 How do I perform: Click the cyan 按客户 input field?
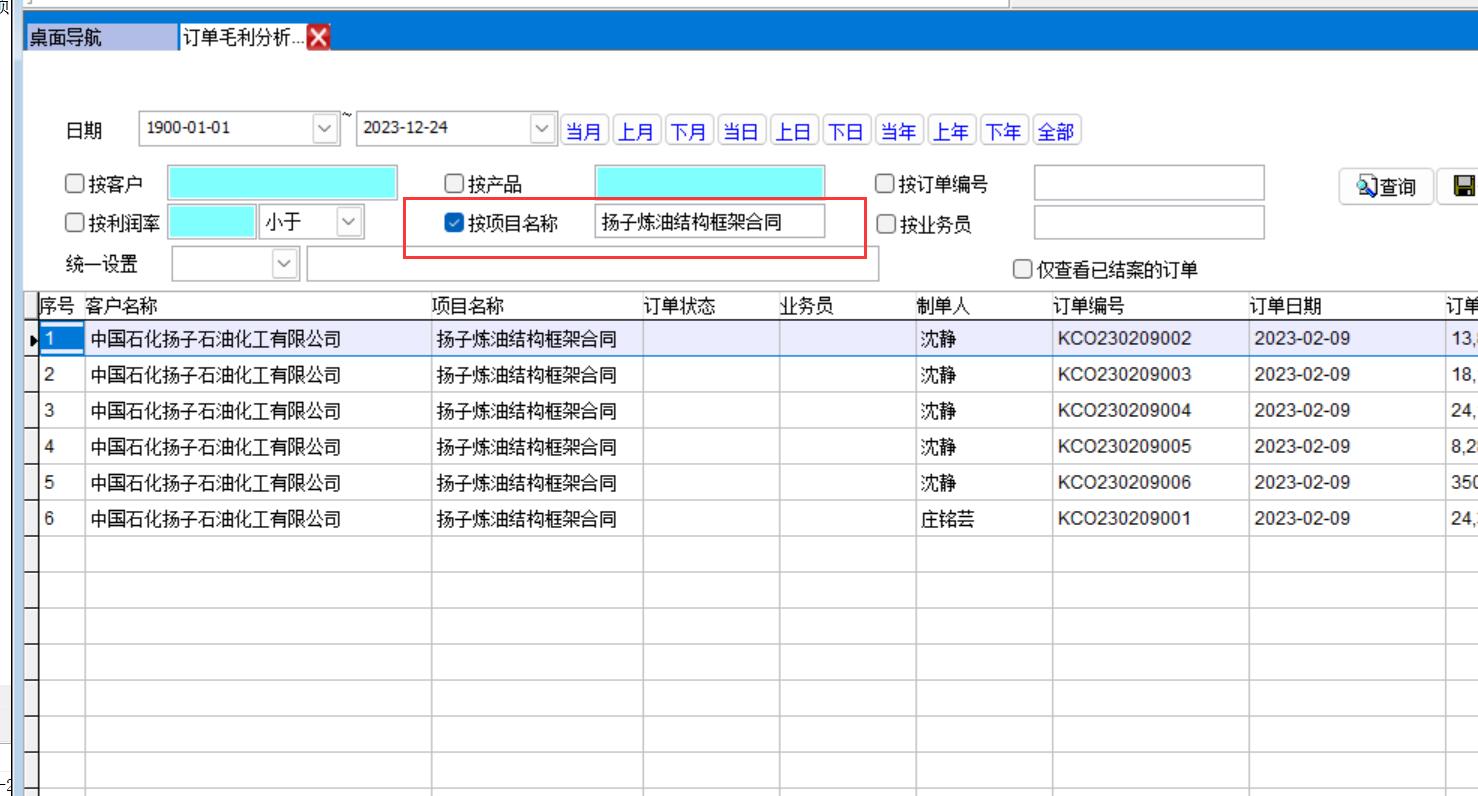pyautogui.click(x=282, y=184)
